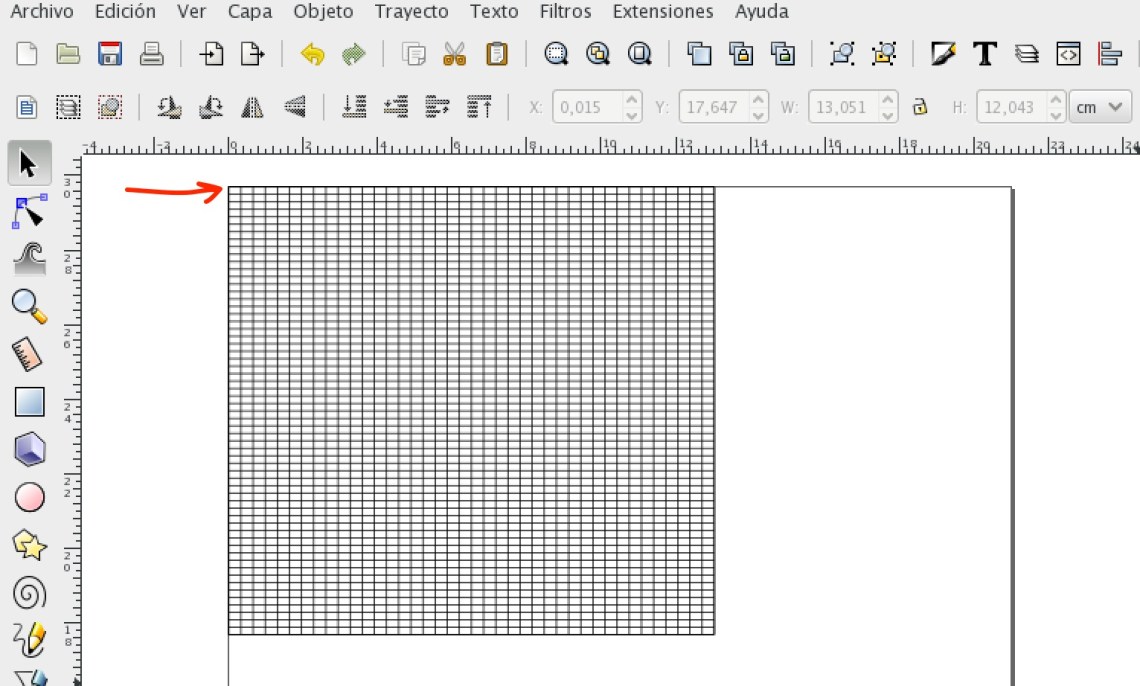Select the Node editing tool

click(x=29, y=210)
